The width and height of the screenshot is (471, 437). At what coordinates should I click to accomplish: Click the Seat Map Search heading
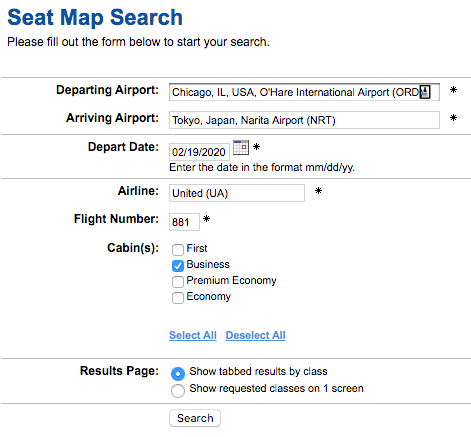[95, 17]
